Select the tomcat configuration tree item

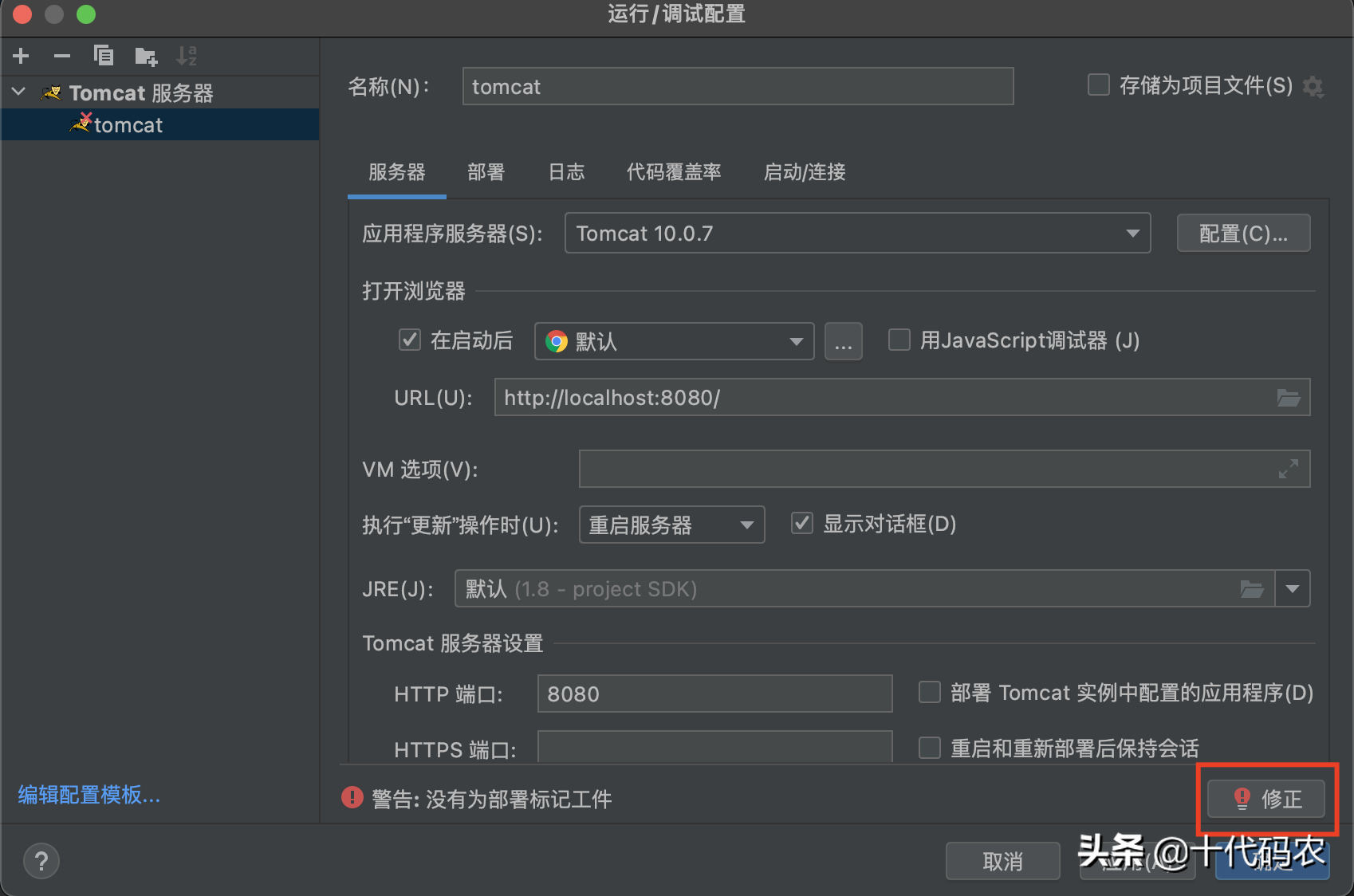tap(160, 125)
